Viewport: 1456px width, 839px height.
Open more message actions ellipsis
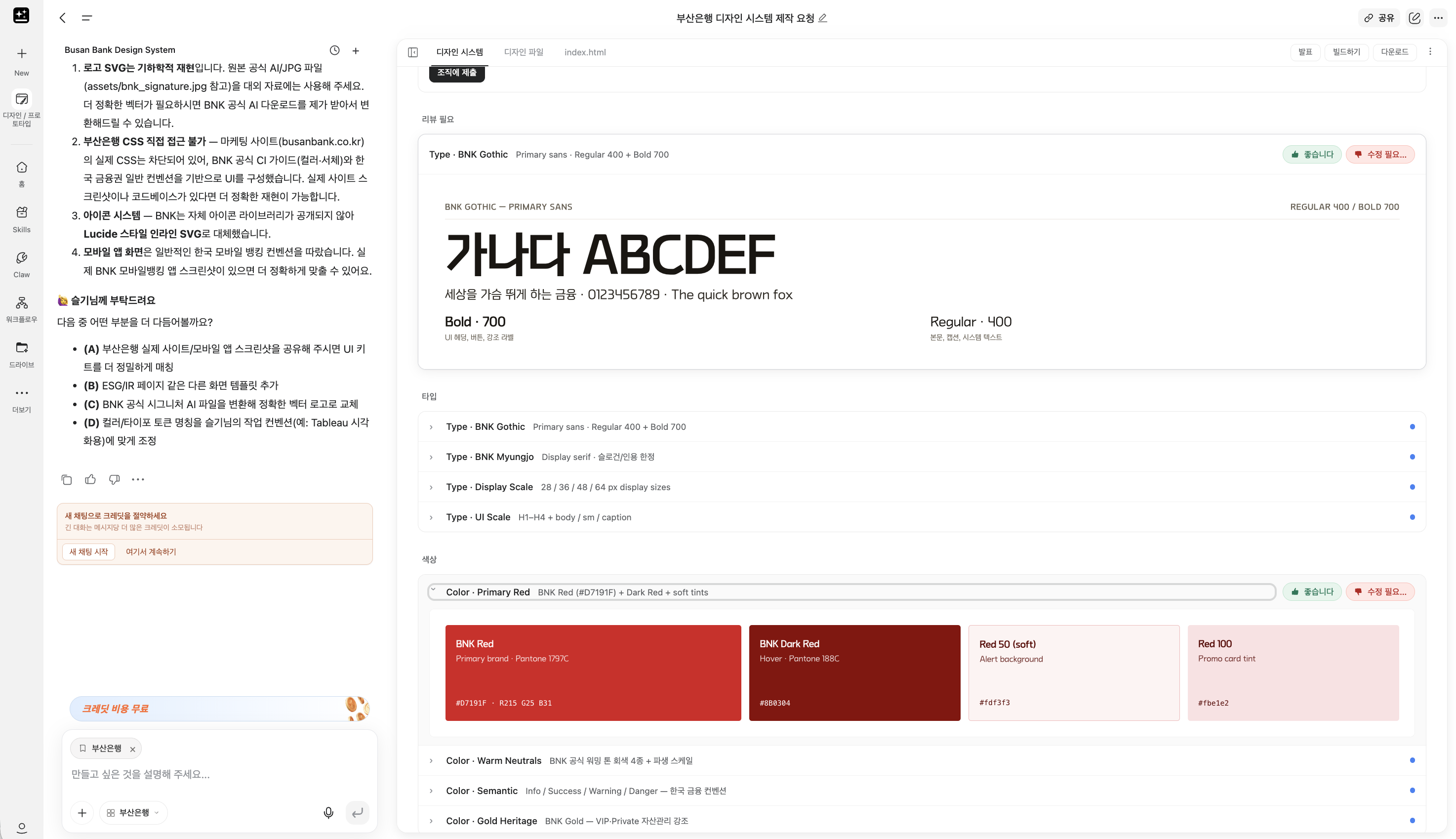(x=138, y=479)
